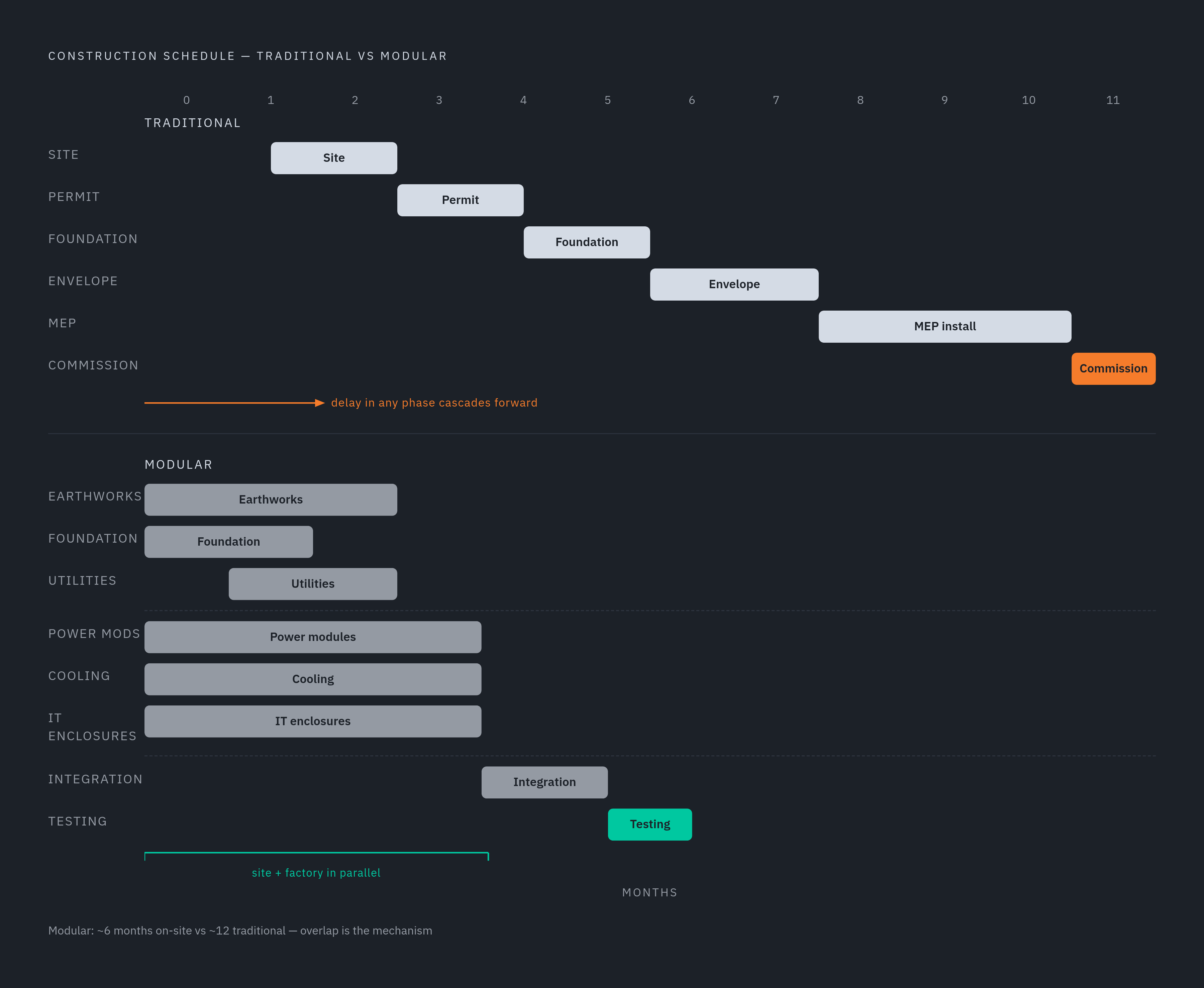This screenshot has height=988, width=1204.
Task: Select the Power modules bar
Action: [312, 637]
